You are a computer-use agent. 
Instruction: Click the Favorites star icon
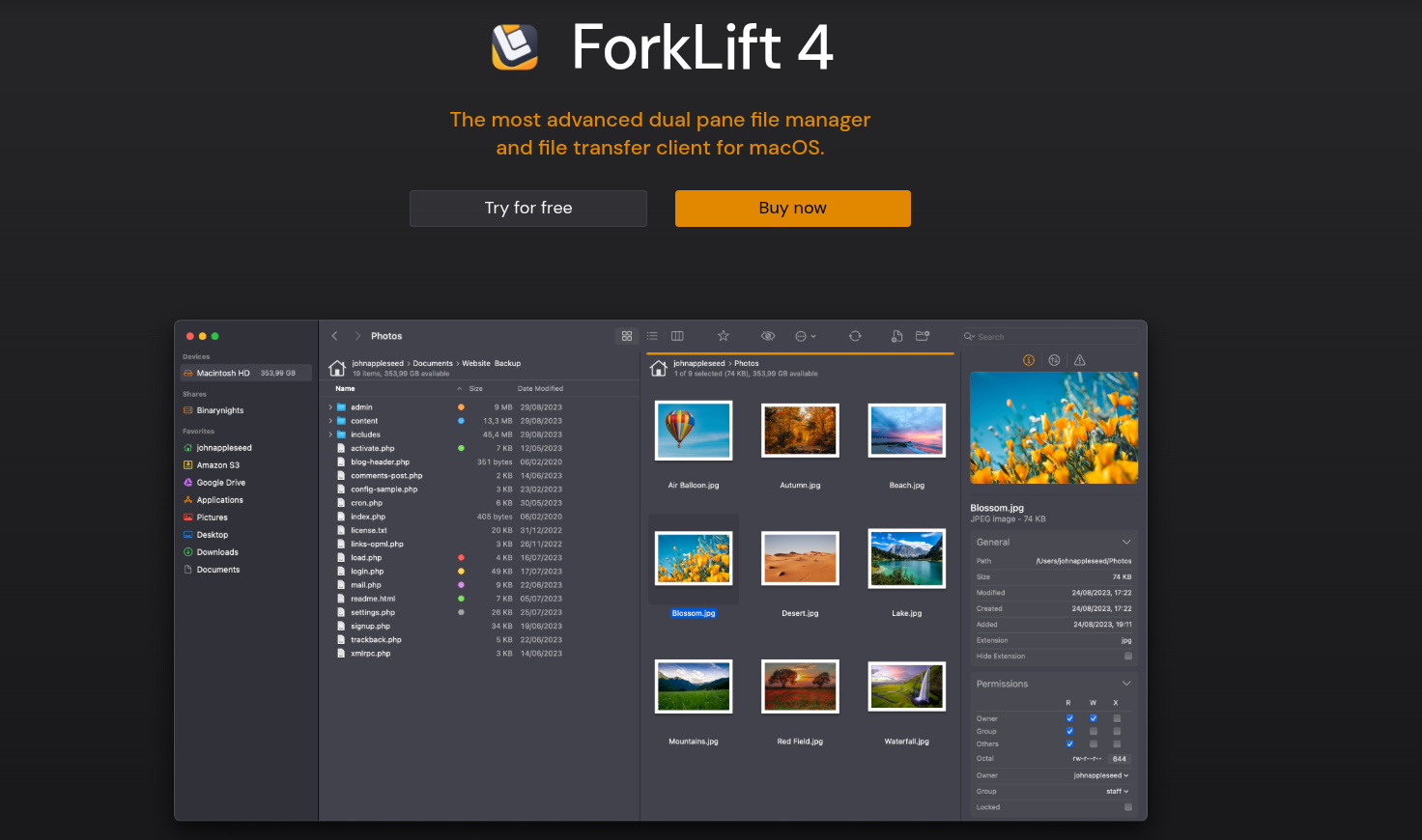[723, 336]
